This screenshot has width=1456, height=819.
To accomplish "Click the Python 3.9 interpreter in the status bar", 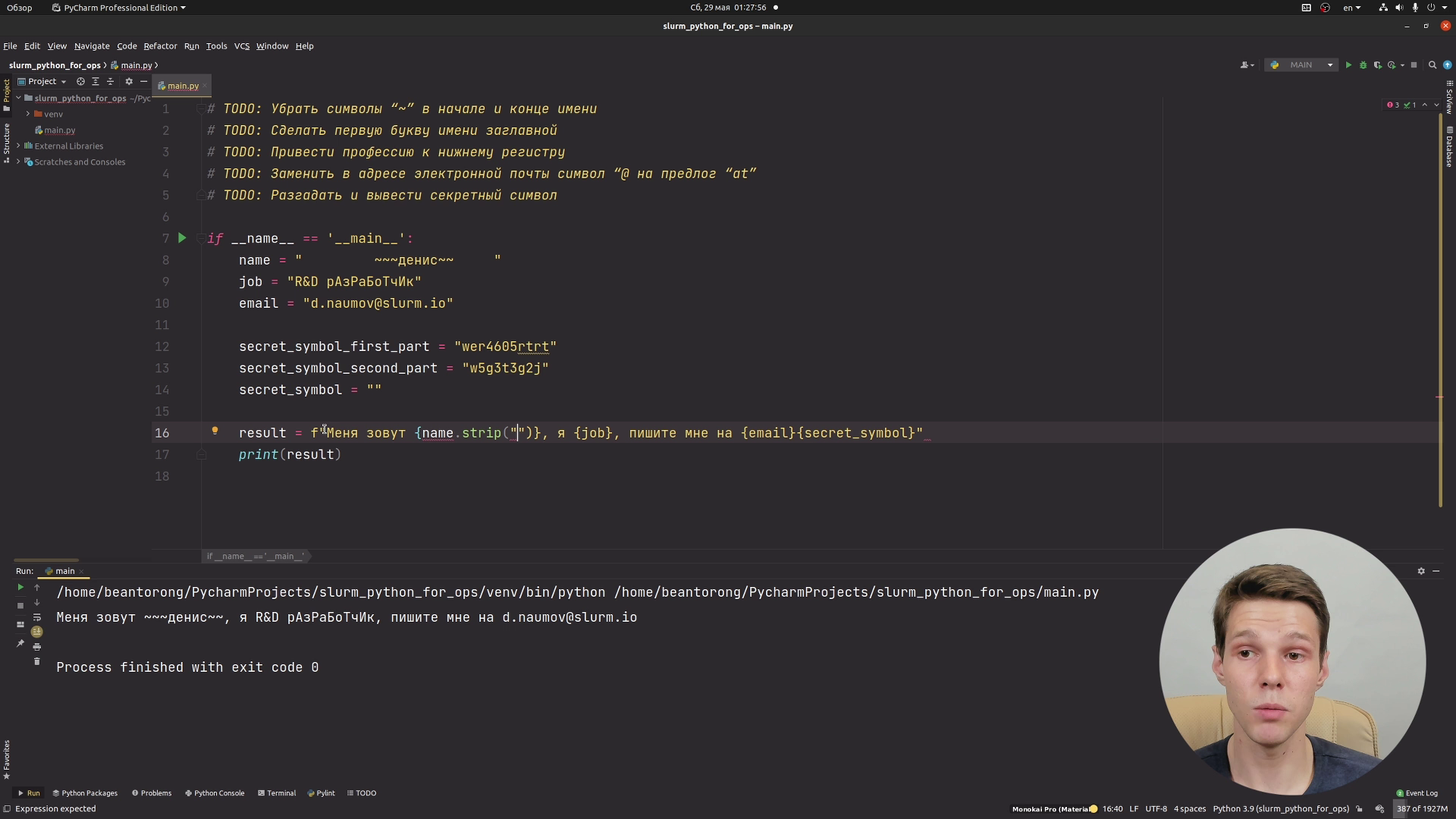I will [1280, 809].
